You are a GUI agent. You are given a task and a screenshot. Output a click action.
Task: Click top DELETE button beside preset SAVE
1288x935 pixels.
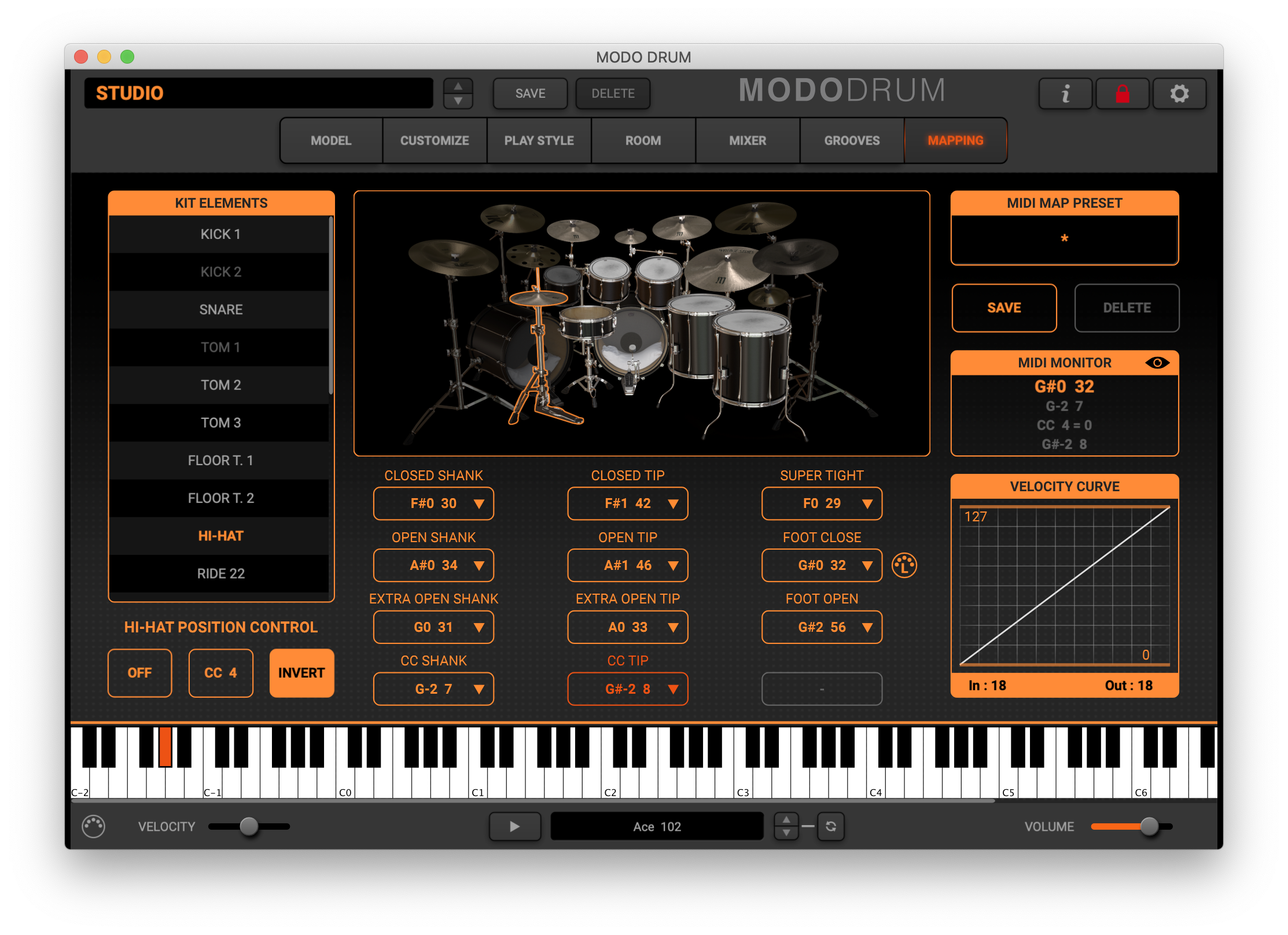coord(613,94)
